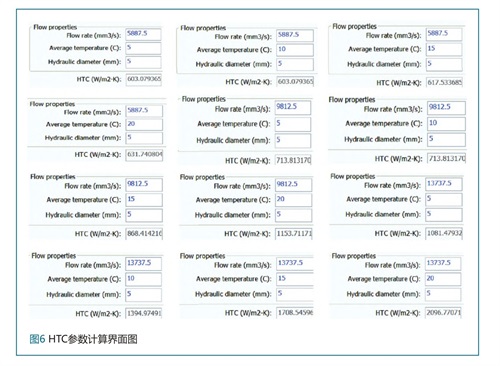Image resolution: width=500 pixels, height=366 pixels.
Task: Select the HTC output field reading 617.533685
Action: (444, 82)
